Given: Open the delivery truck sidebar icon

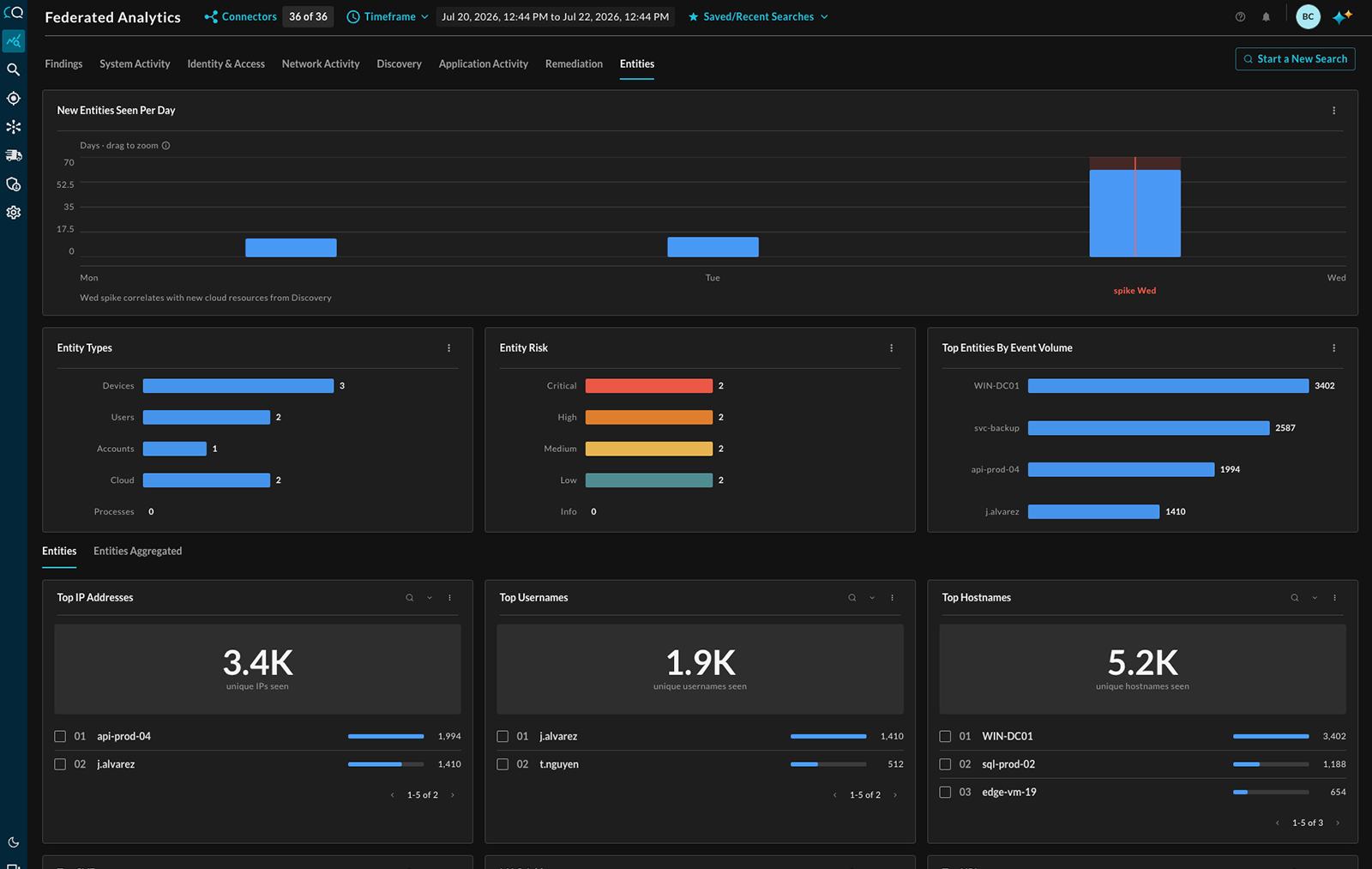Looking at the screenshot, I should (14, 155).
